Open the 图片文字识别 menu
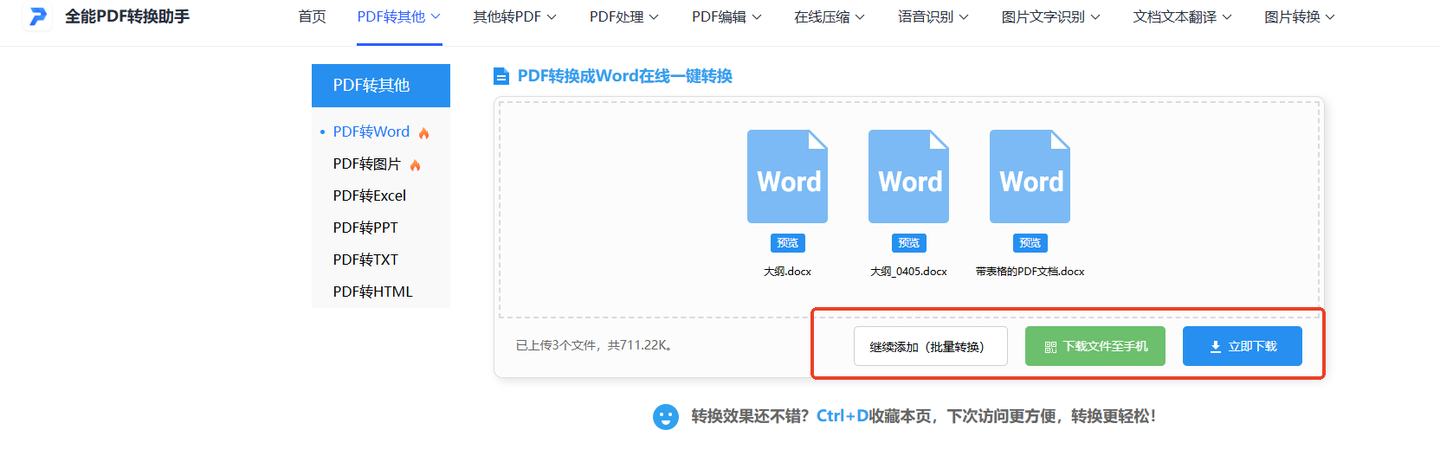Image resolution: width=1440 pixels, height=449 pixels. (1051, 17)
